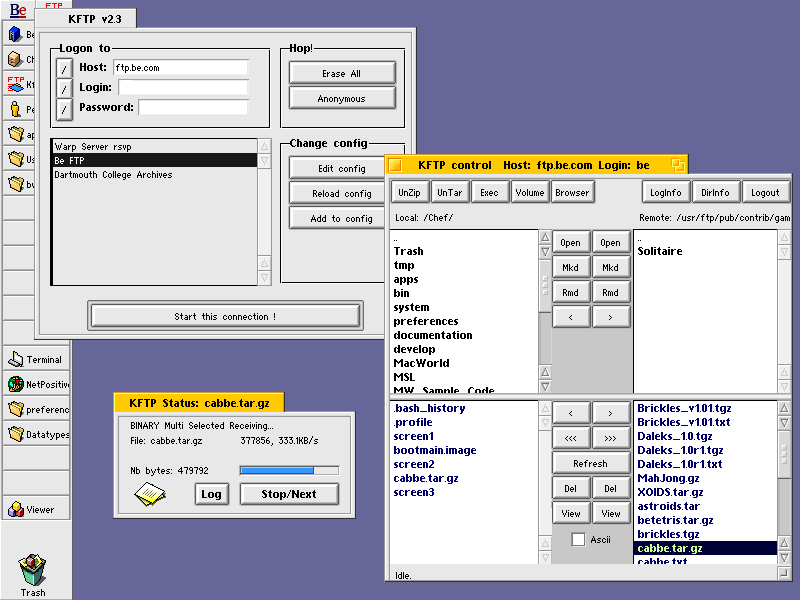
Task: Click the triple-right >>> transfer button
Action: pos(610,438)
